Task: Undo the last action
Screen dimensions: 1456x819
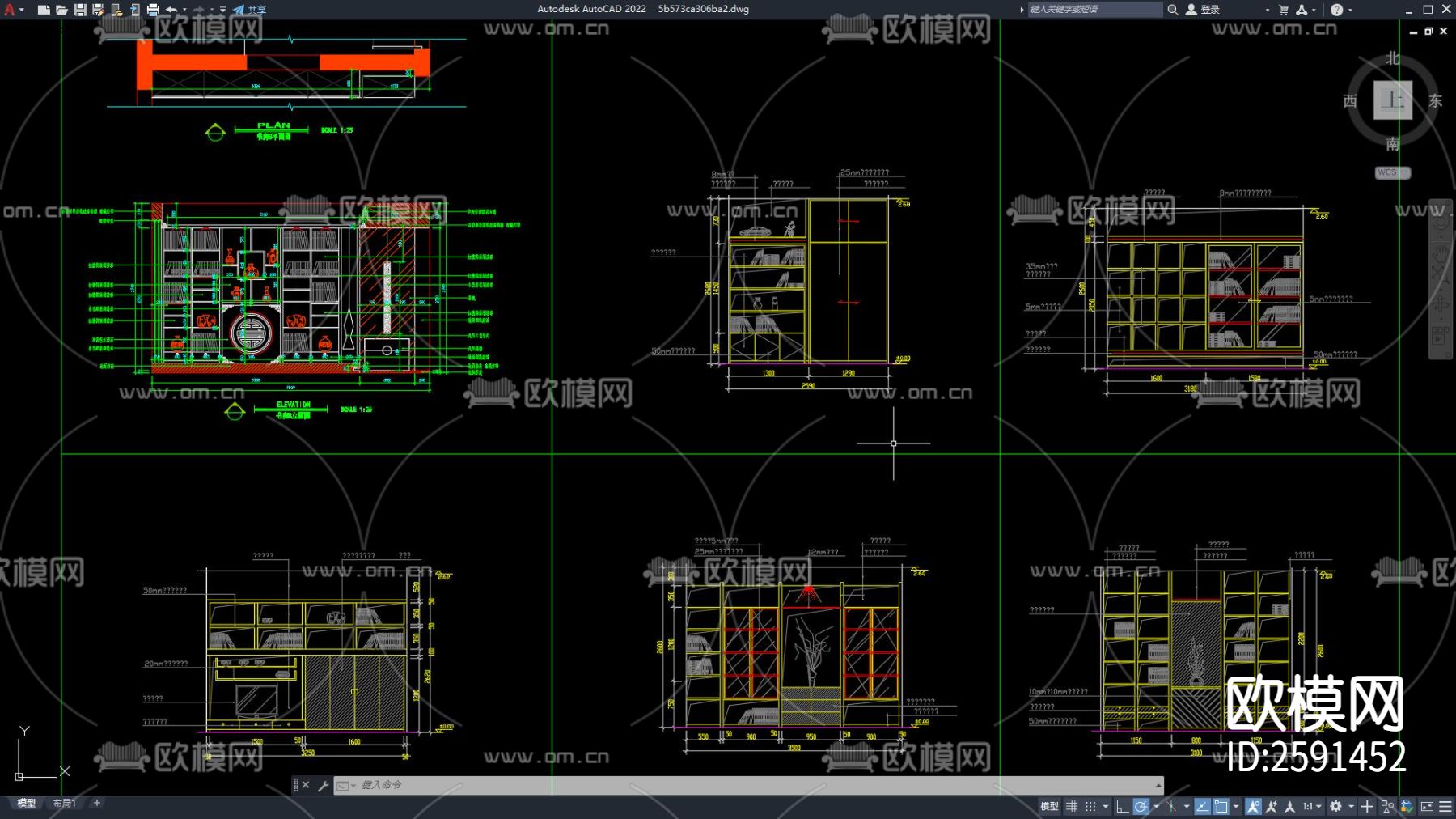Action: pyautogui.click(x=171, y=10)
